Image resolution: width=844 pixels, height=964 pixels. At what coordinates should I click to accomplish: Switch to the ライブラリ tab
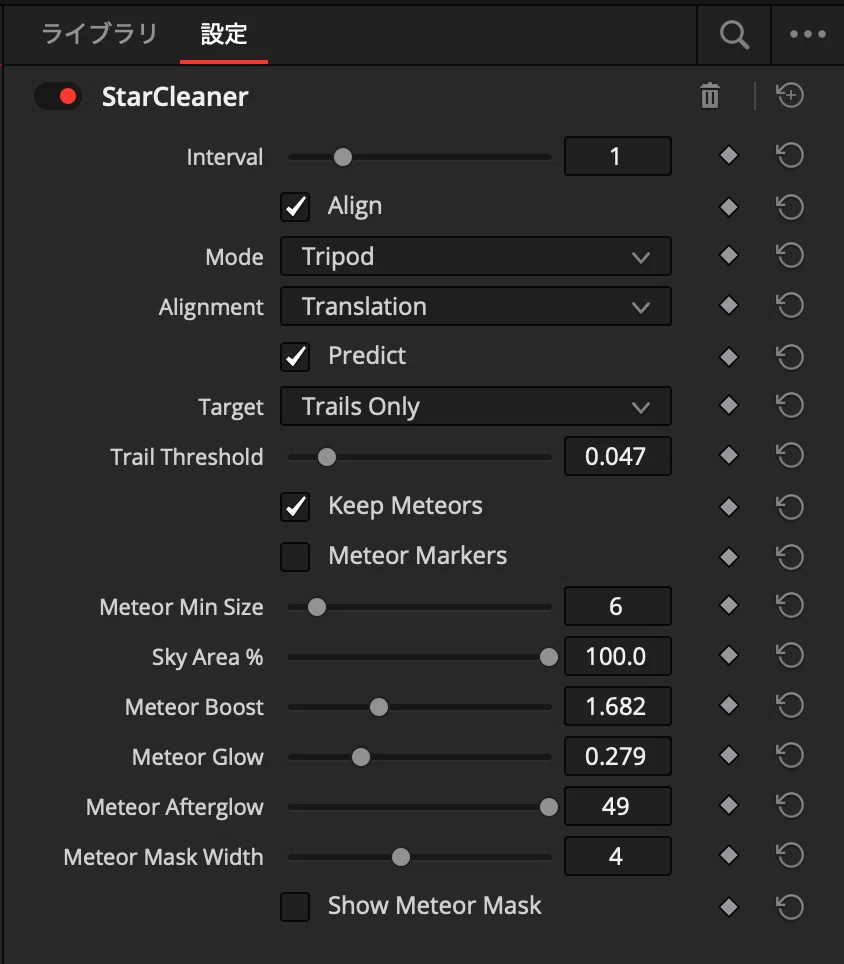(100, 34)
